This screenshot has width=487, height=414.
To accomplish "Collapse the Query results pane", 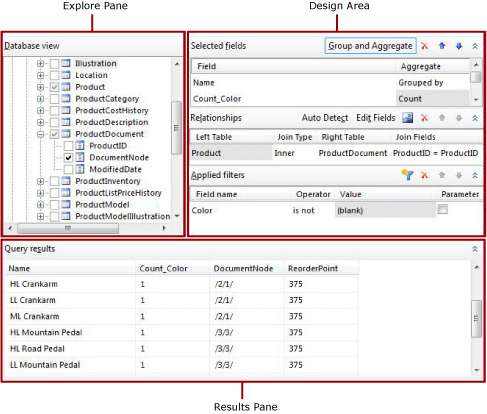I will tap(475, 249).
